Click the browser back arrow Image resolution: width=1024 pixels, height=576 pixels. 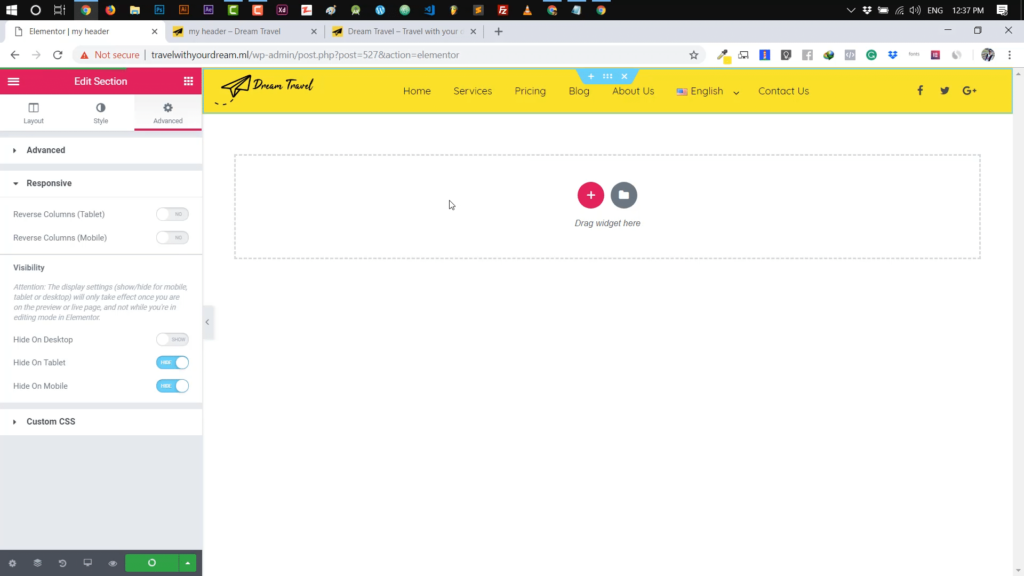click(x=14, y=55)
